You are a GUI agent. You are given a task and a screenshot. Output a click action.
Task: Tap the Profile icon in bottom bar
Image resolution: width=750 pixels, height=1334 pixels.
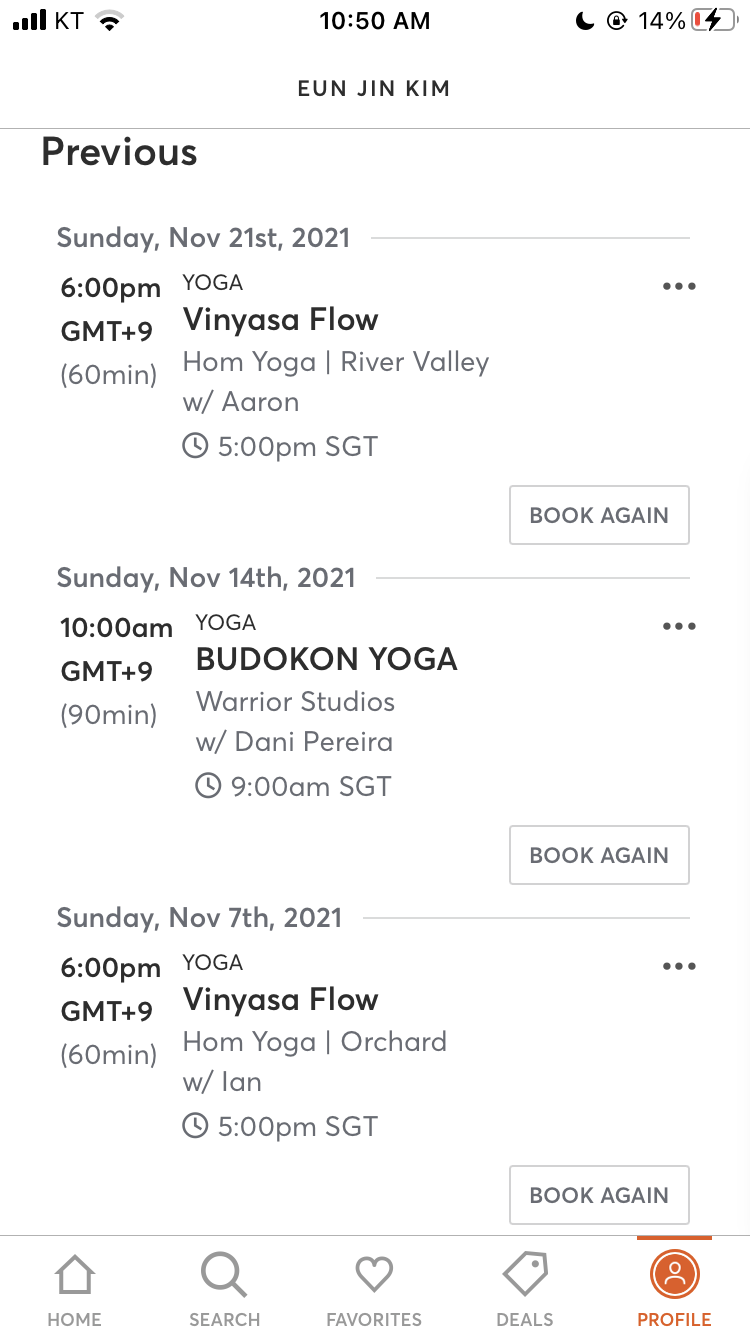coord(674,1275)
